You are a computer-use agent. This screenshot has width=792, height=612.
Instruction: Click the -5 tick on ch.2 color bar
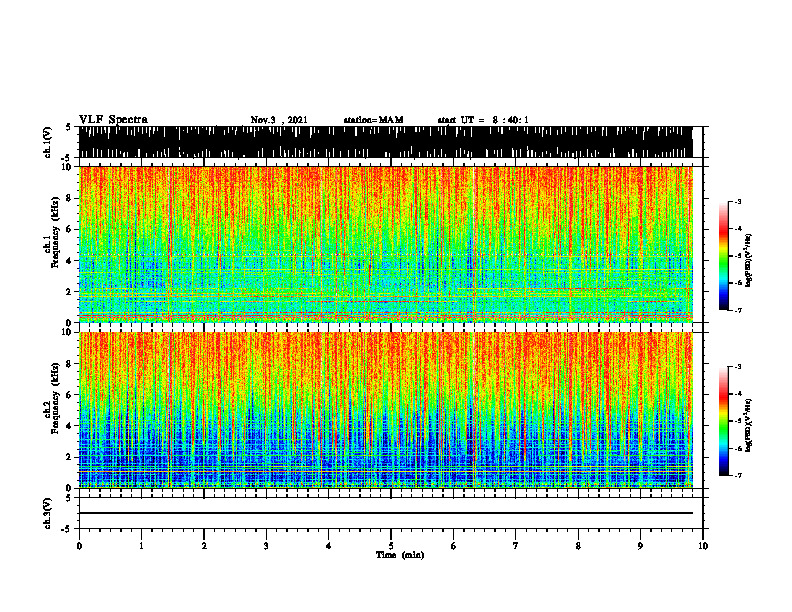tap(737, 421)
